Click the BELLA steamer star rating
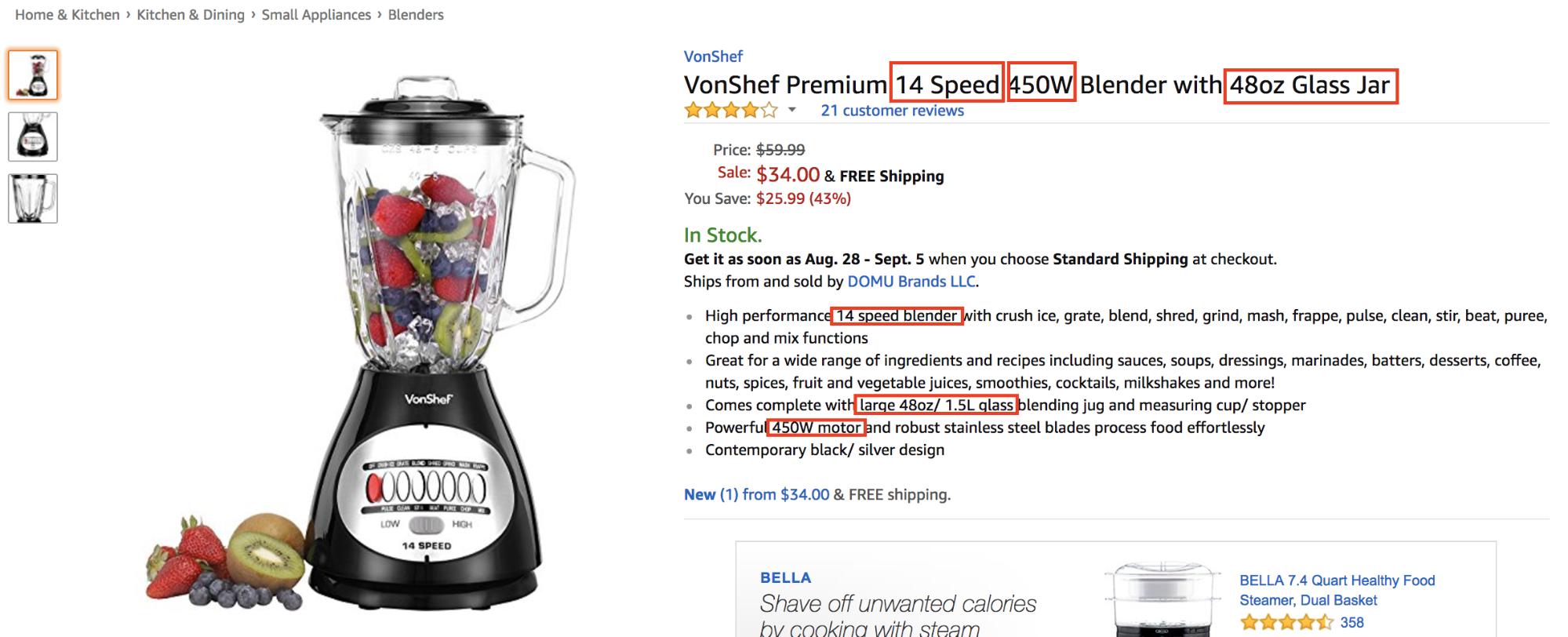The width and height of the screenshot is (1568, 637). 1286,624
